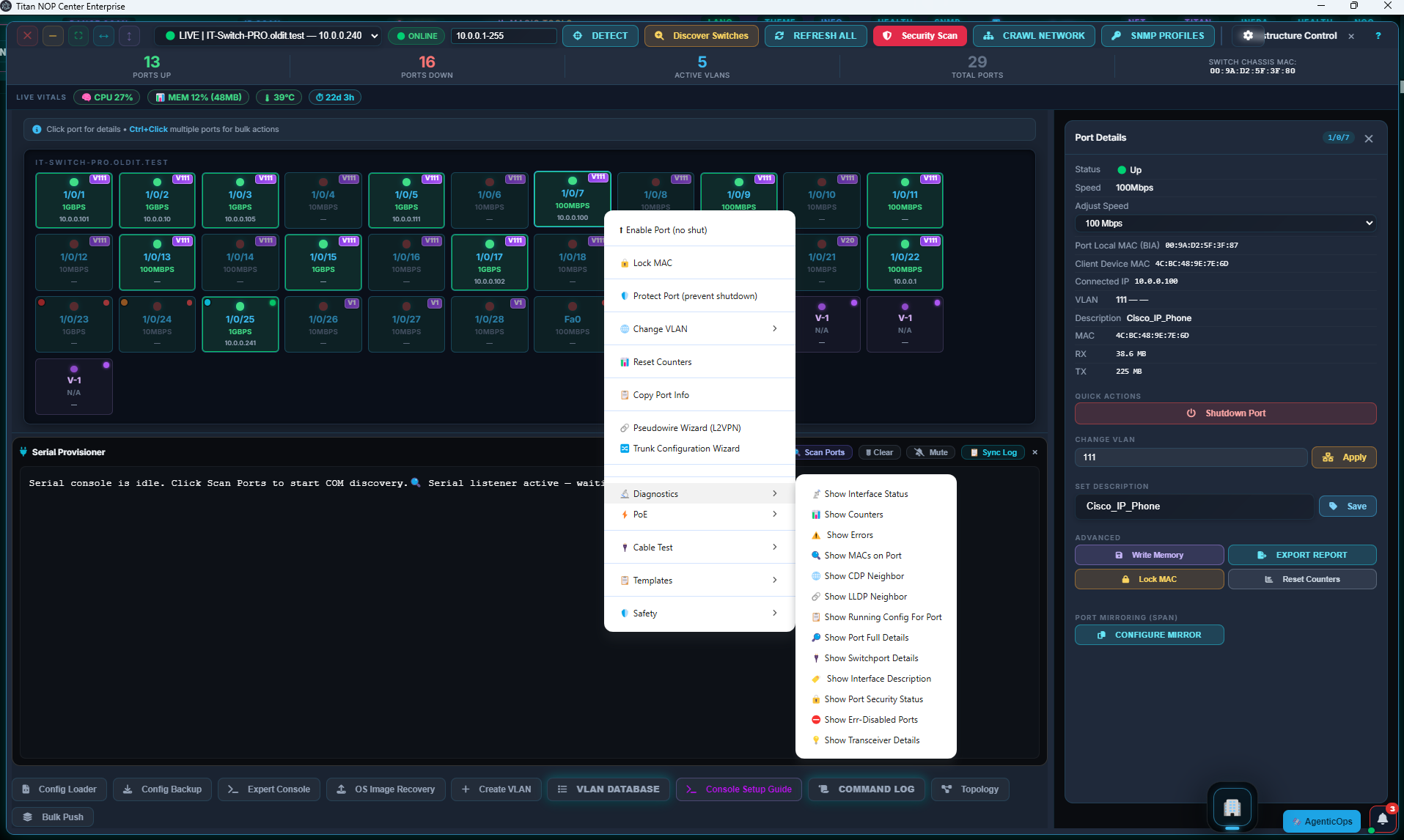The height and width of the screenshot is (840, 1404).
Task: Open the VLAN DATABASE
Action: coord(608,789)
